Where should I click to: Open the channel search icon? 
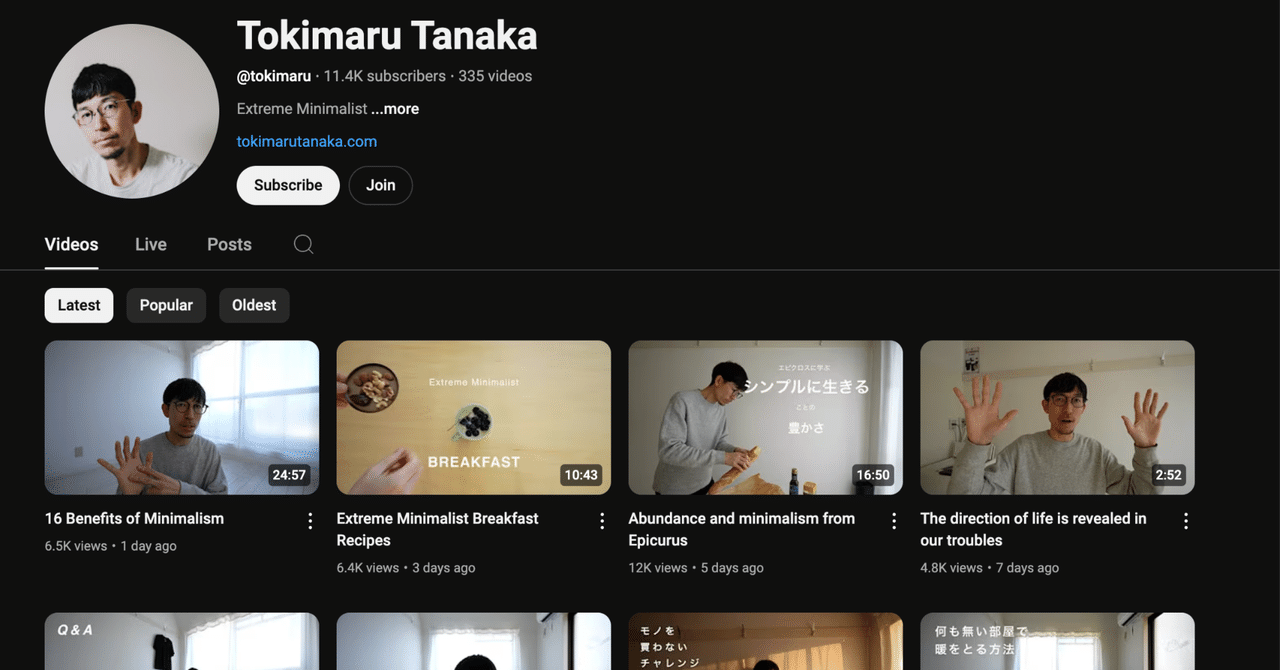click(x=303, y=244)
